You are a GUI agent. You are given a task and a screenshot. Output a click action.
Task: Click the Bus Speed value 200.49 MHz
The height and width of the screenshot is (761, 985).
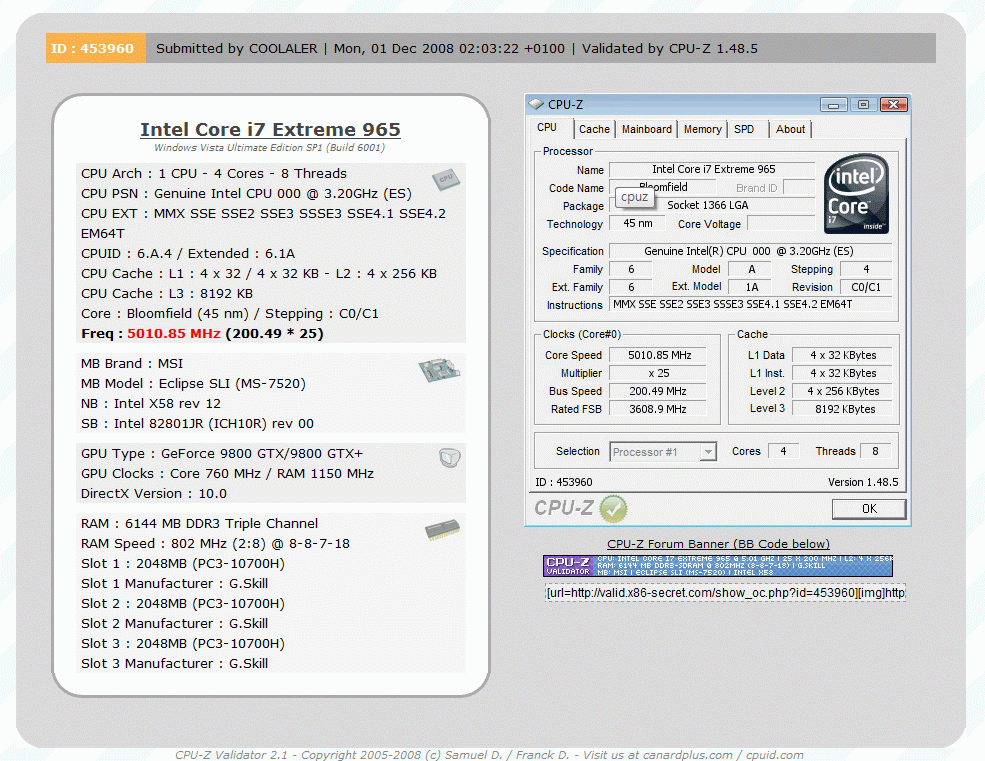(x=658, y=391)
